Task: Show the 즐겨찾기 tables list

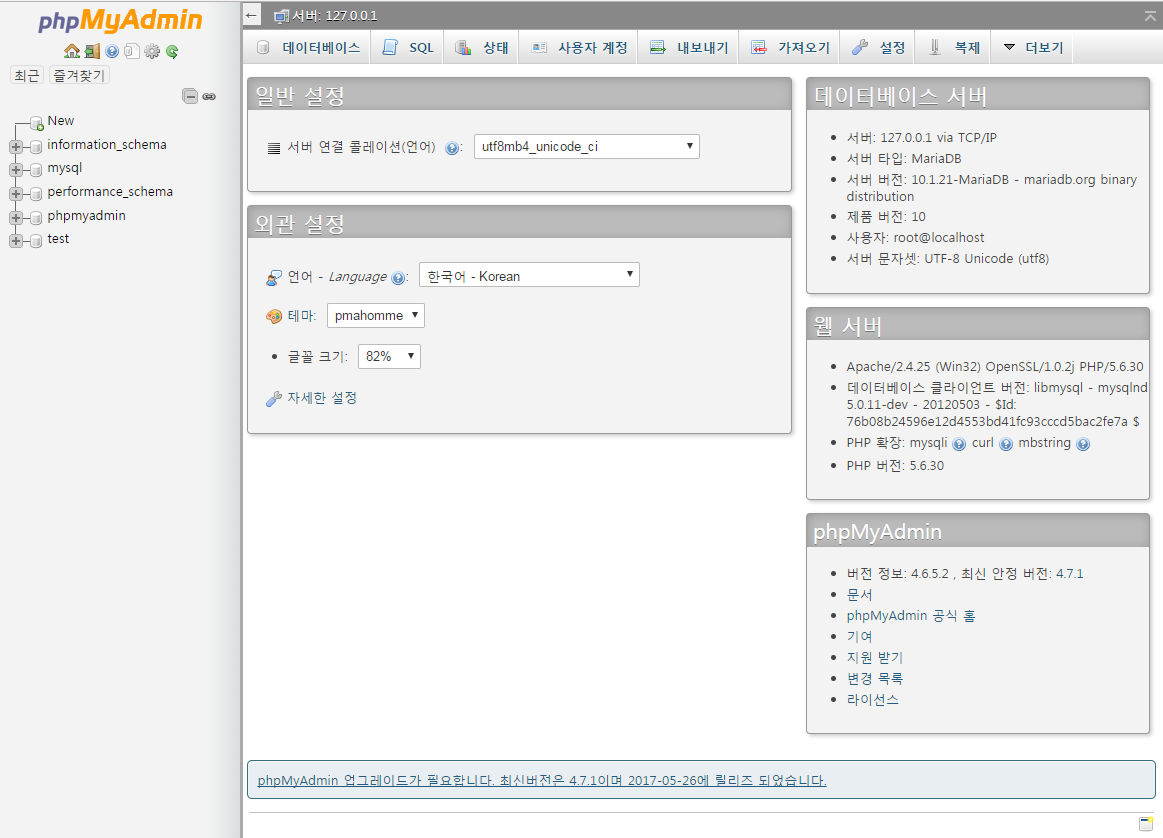Action: pos(79,75)
